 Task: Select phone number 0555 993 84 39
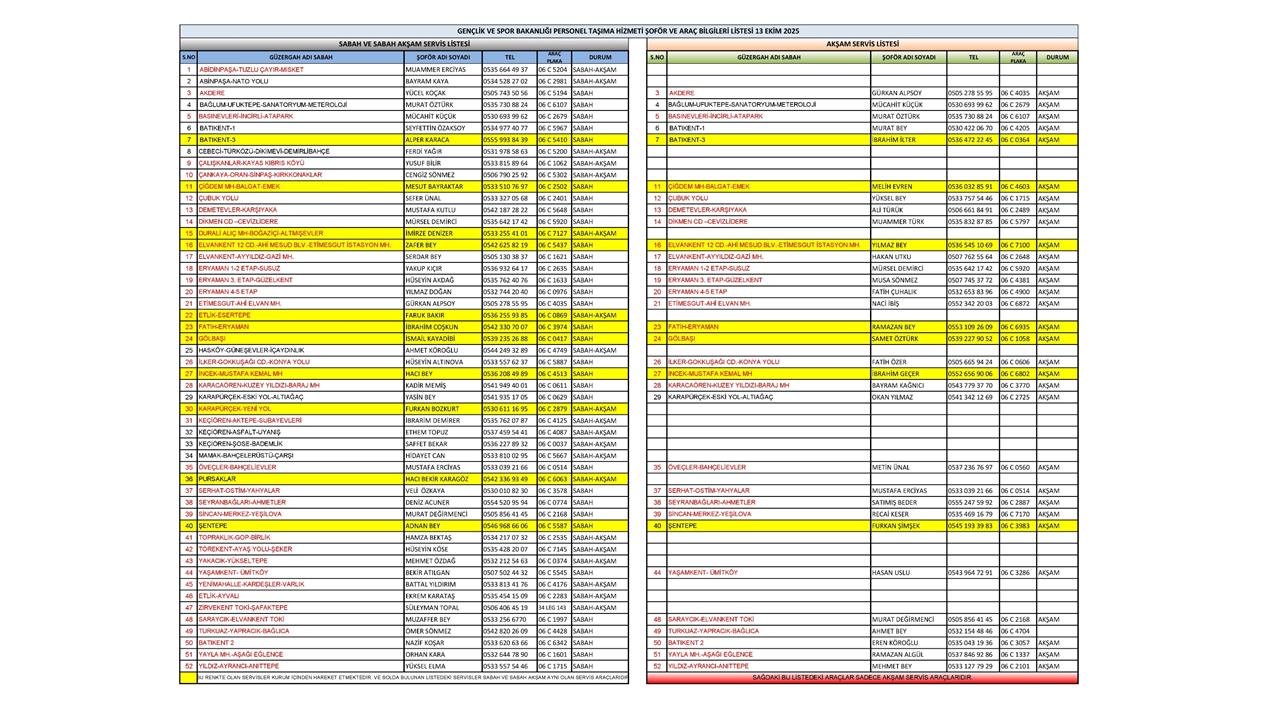505,140
